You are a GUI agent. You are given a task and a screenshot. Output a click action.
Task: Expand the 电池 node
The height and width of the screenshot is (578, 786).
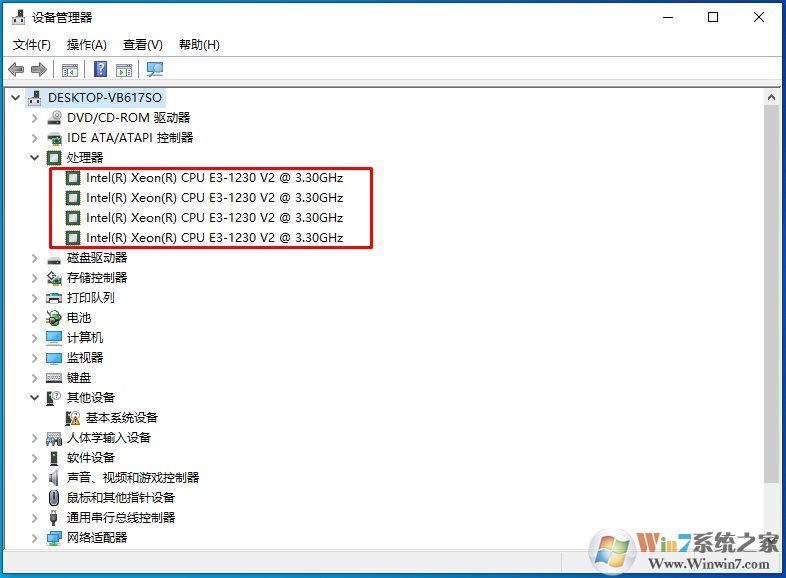point(35,318)
